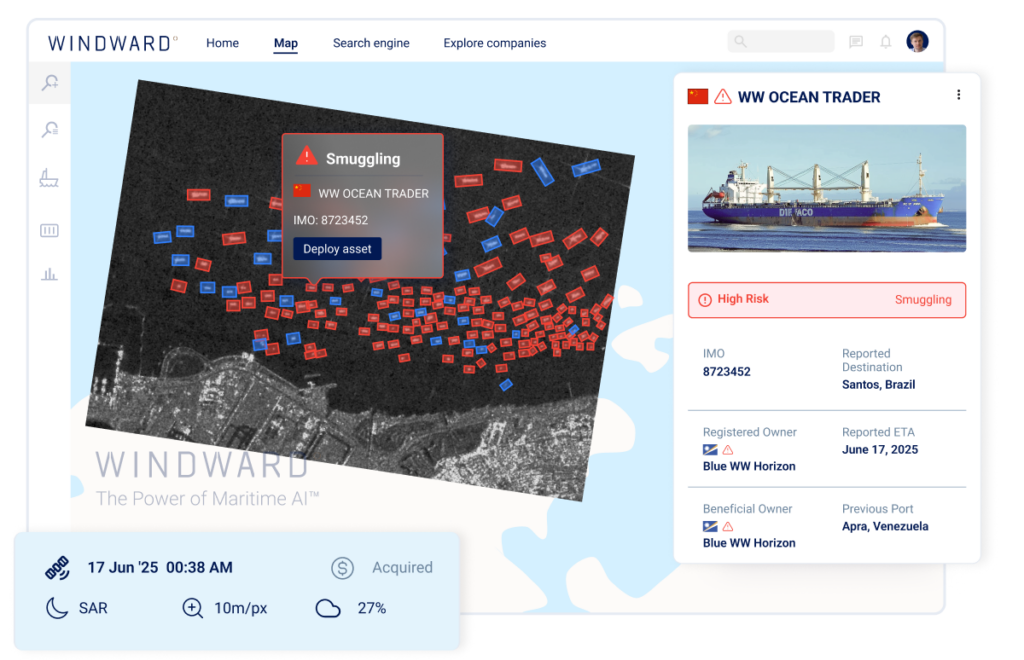Image resolution: width=1024 pixels, height=660 pixels.
Task: Open the Home menu item
Action: tap(222, 43)
